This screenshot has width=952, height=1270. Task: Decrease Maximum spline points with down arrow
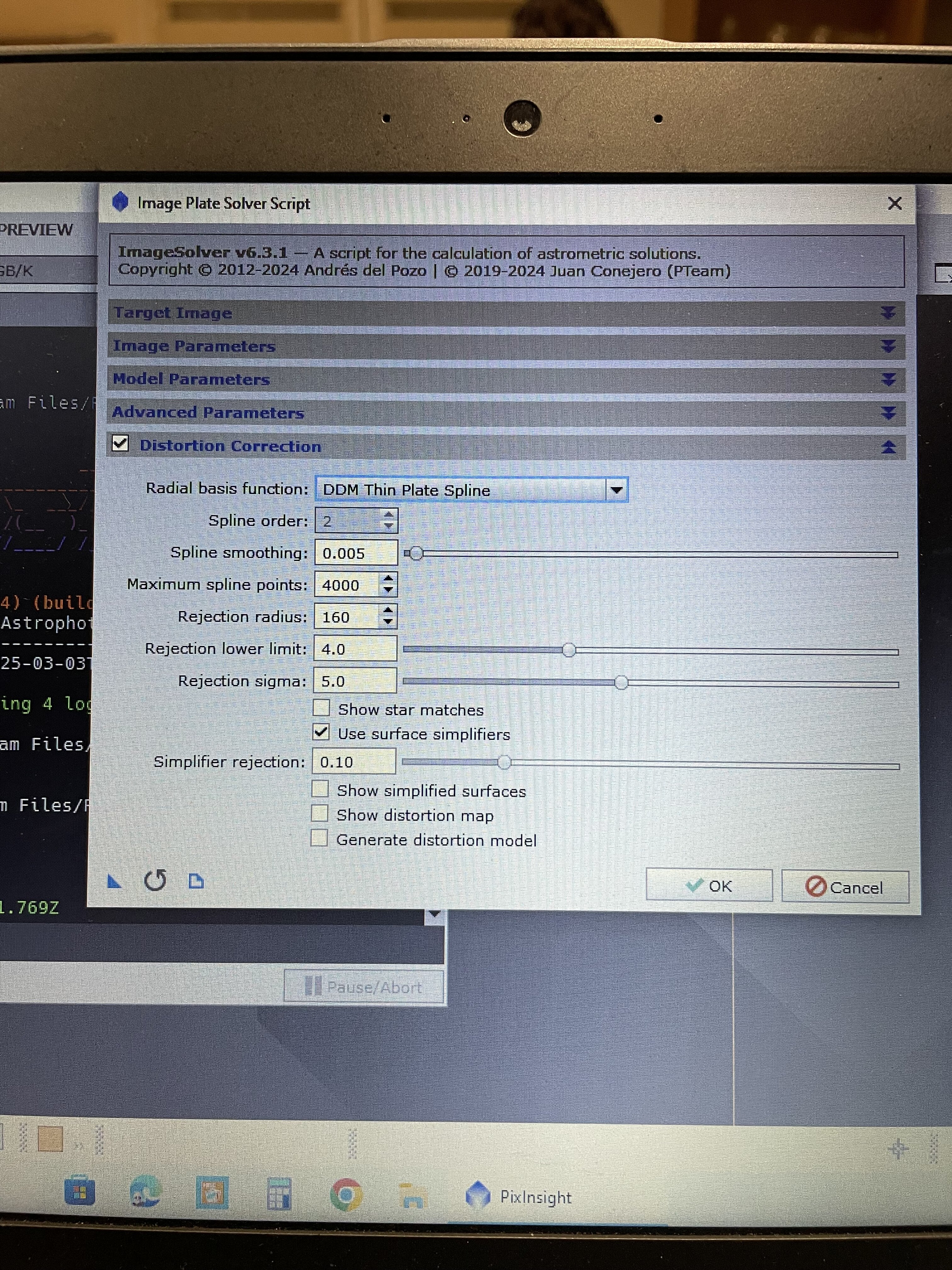click(388, 590)
